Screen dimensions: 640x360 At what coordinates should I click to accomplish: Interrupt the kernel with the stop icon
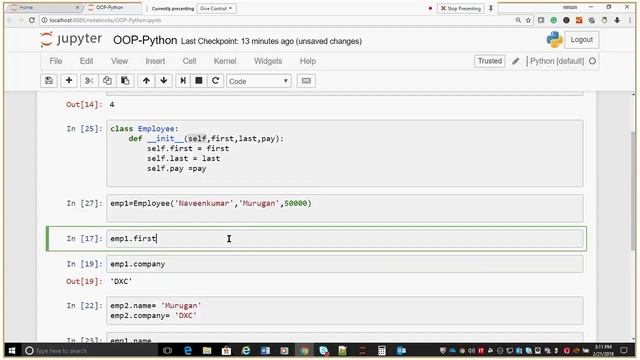199,81
